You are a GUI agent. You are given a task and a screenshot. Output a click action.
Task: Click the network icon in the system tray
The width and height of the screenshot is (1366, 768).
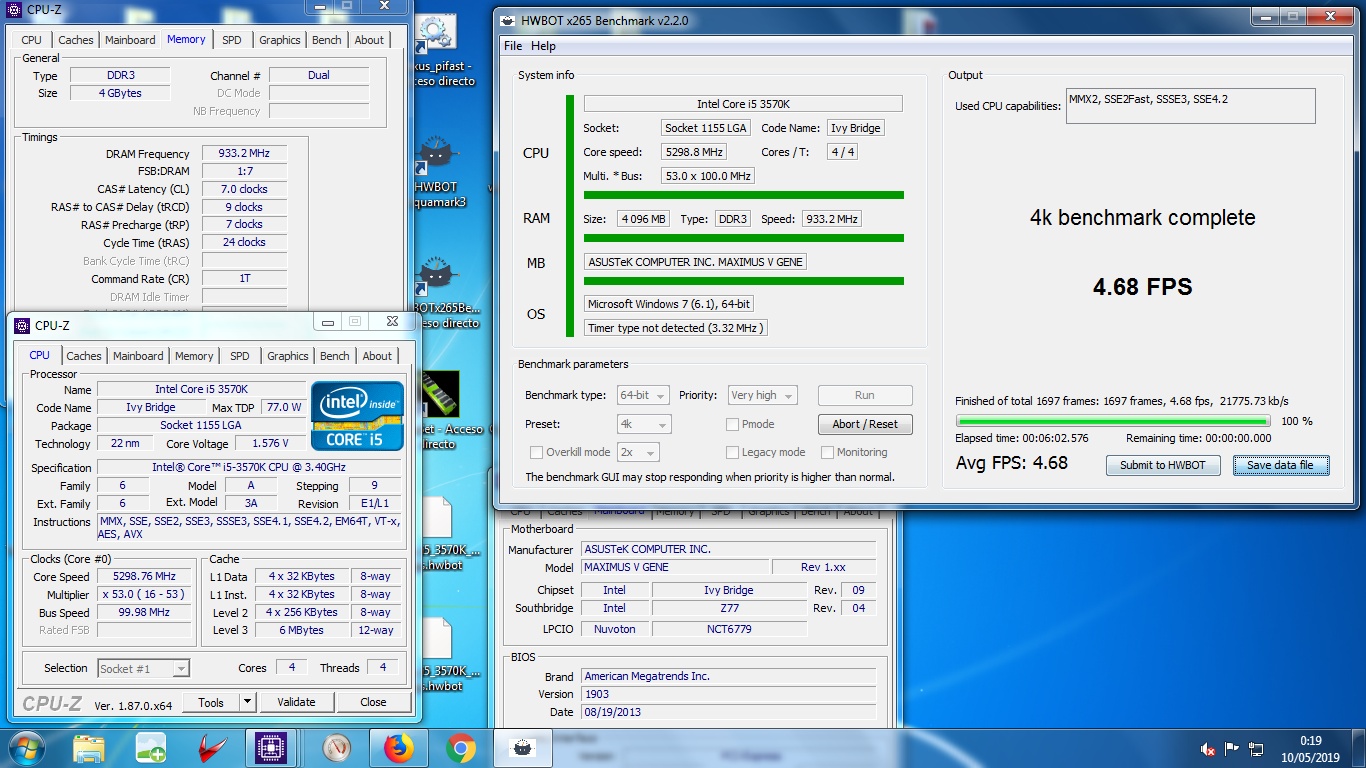1257,749
